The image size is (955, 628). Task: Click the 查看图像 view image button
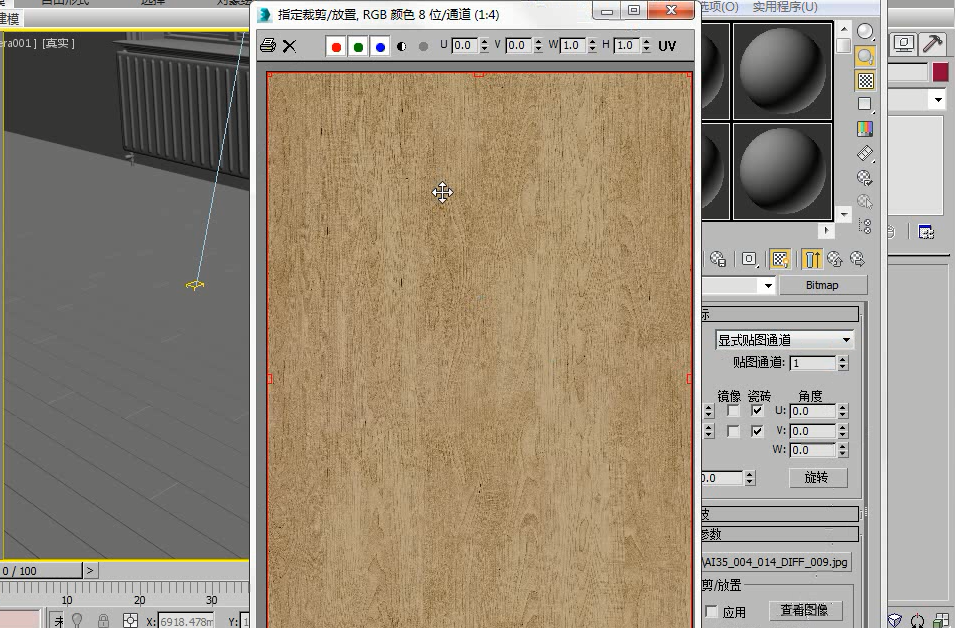tap(804, 610)
